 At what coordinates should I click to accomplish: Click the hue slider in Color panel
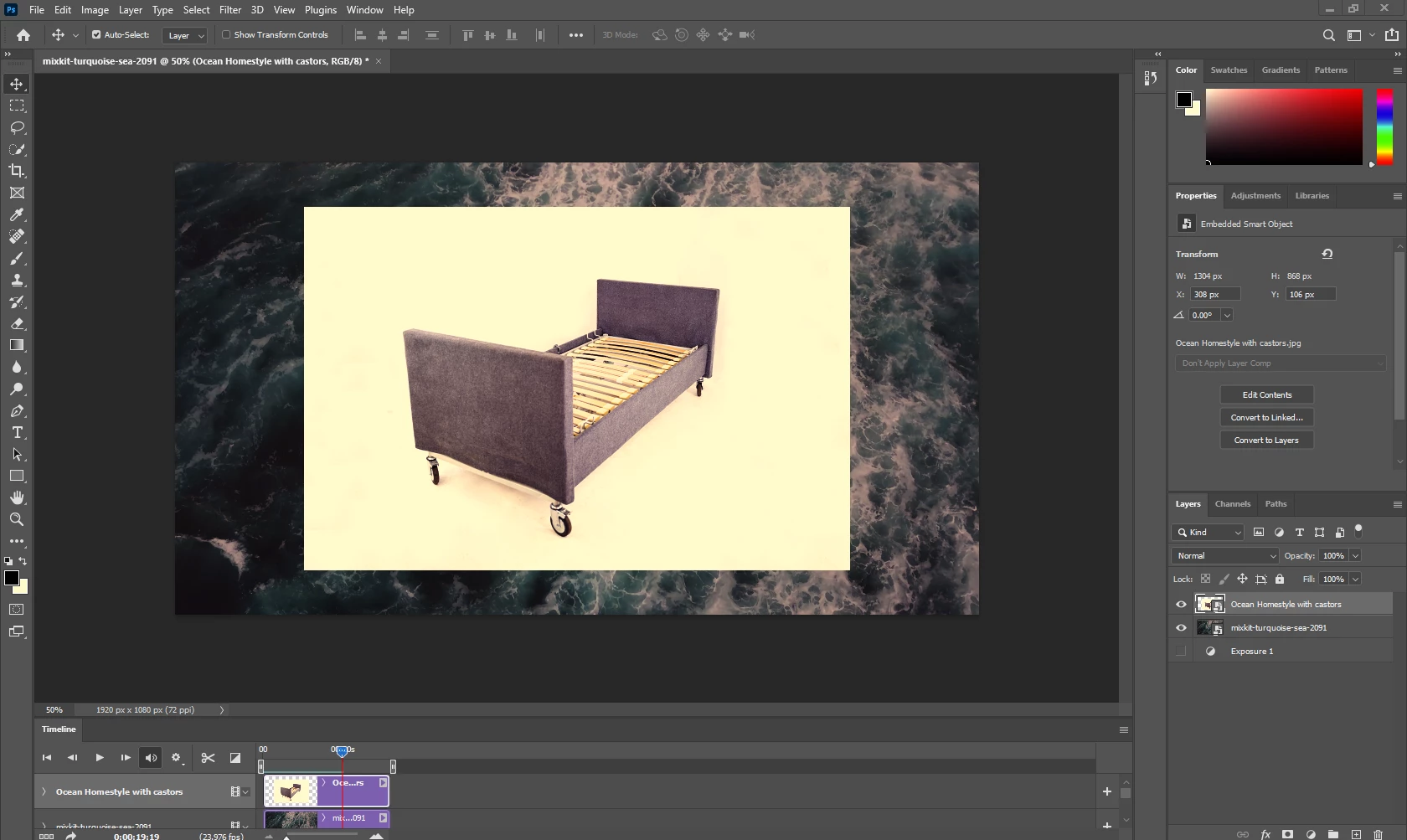[x=1385, y=127]
